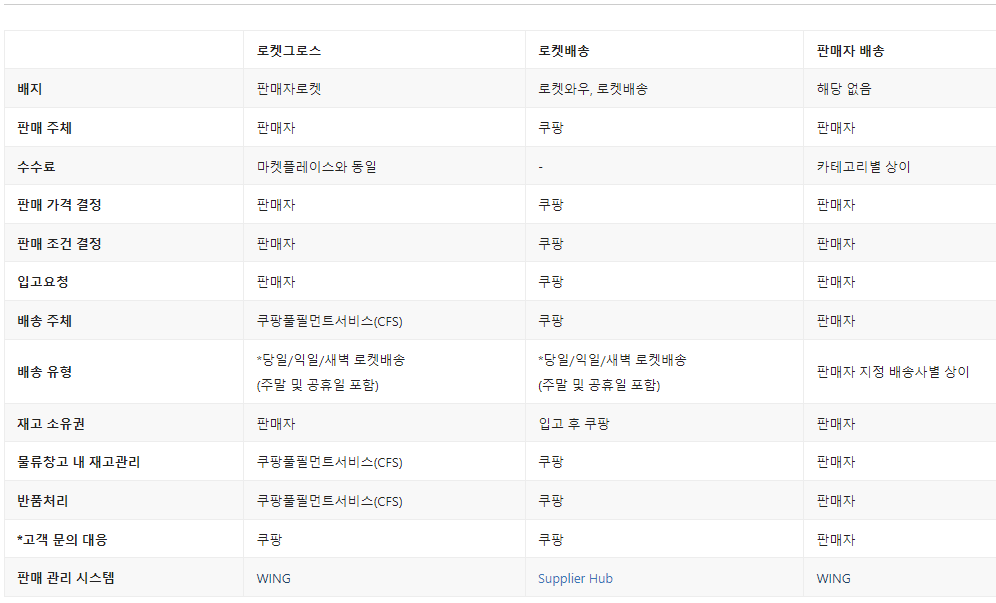This screenshot has height=603, width=996.
Task: Select the 판매 관리 시스템 row label
Action: (x=66, y=578)
